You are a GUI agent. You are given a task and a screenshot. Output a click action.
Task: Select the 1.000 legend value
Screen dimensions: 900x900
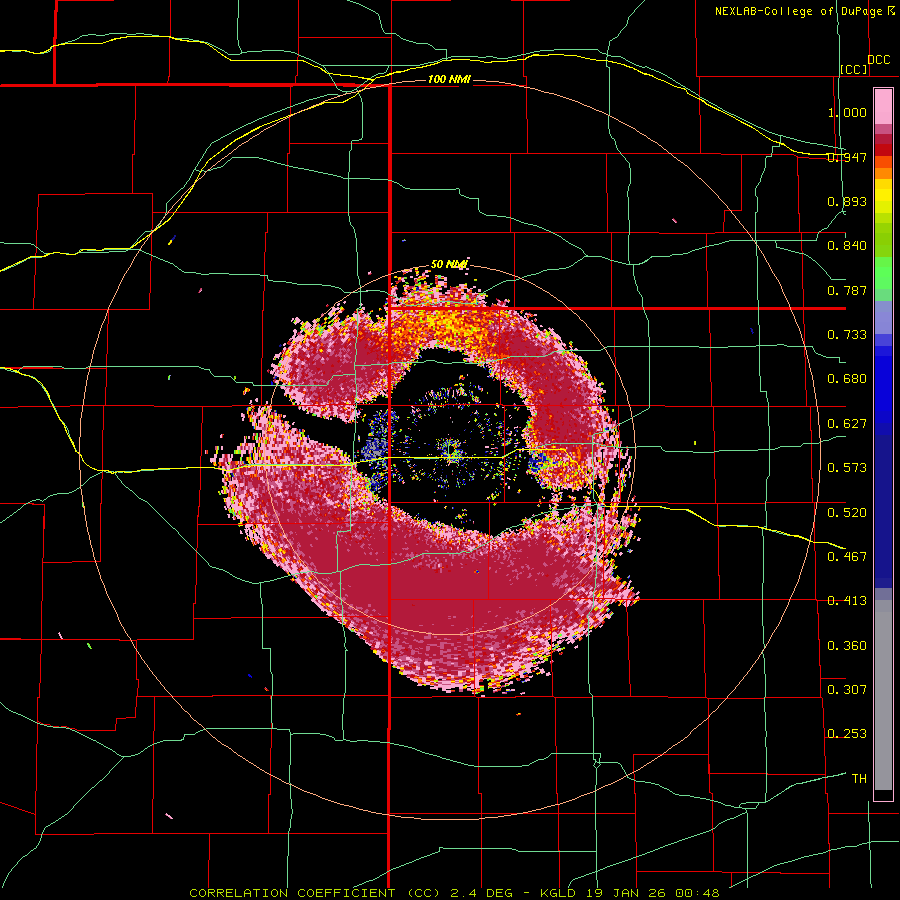coord(847,112)
